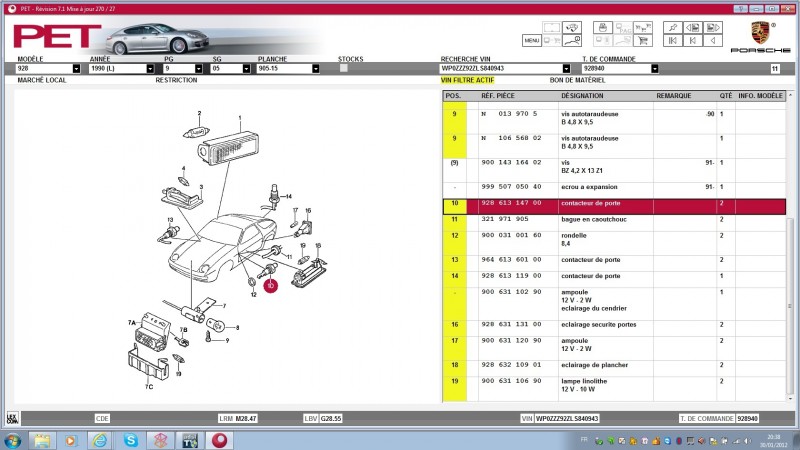Click the shopping cart icon
This screenshot has height=450, width=800.
[x=643, y=40]
